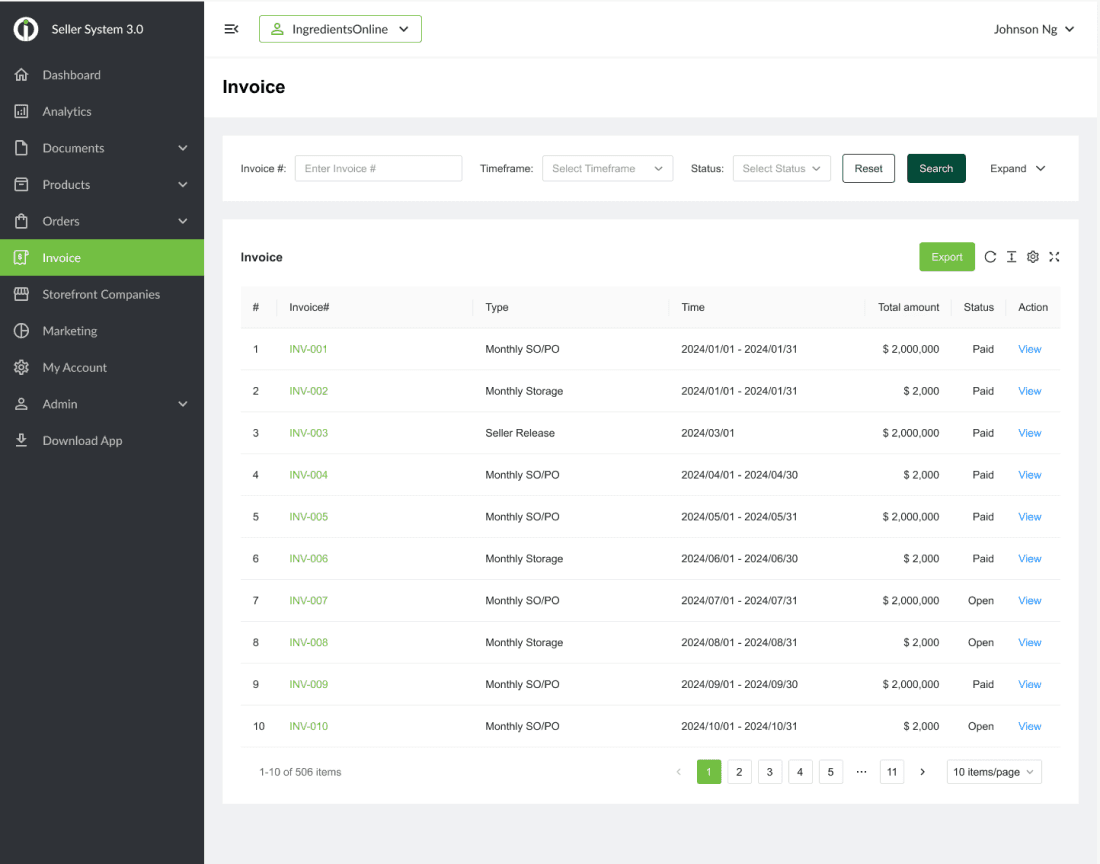View invoice INV-009 via Action column
The image size is (1100, 864).
(x=1029, y=684)
